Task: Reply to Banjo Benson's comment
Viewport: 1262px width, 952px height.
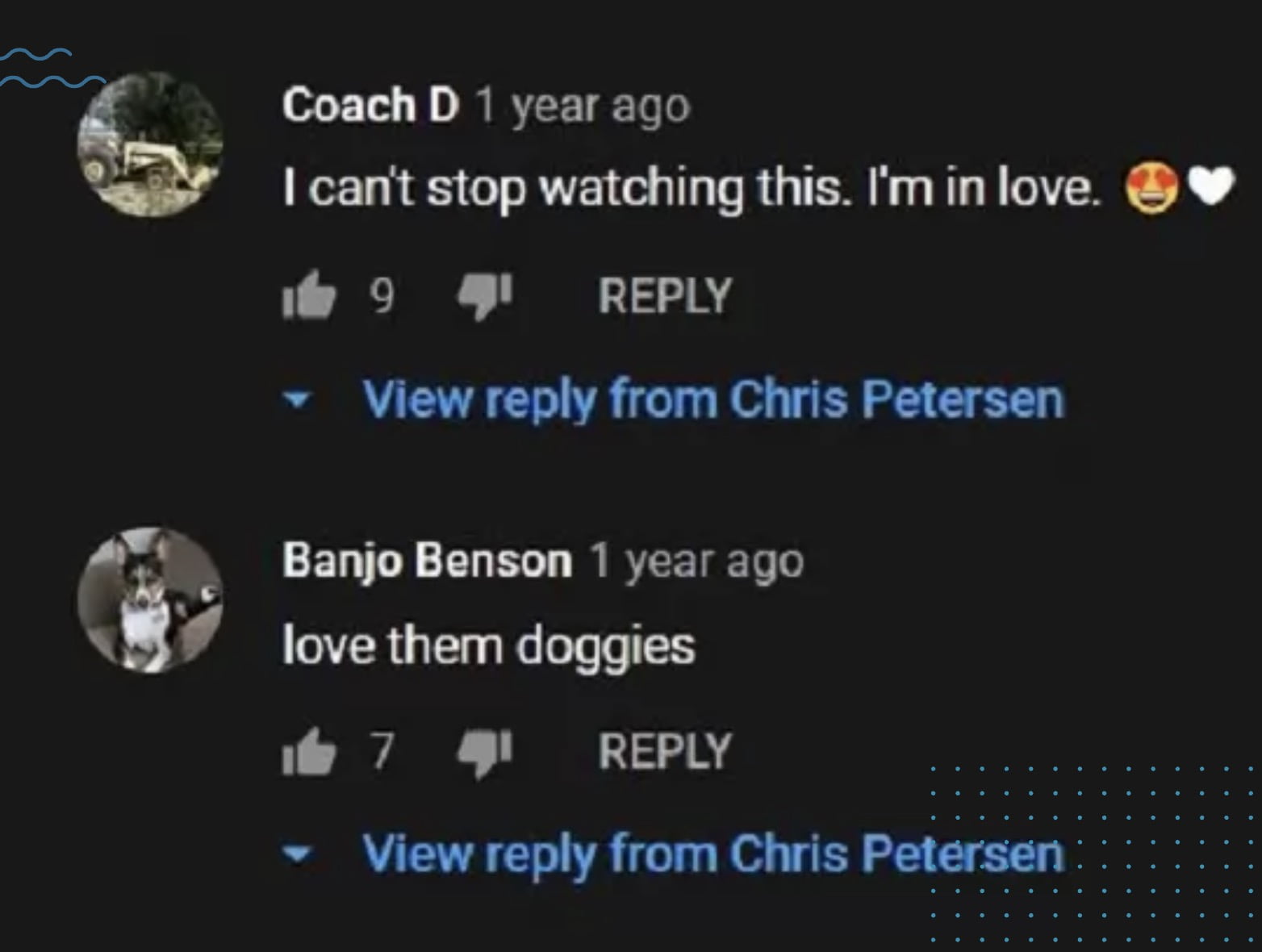Action: click(665, 751)
